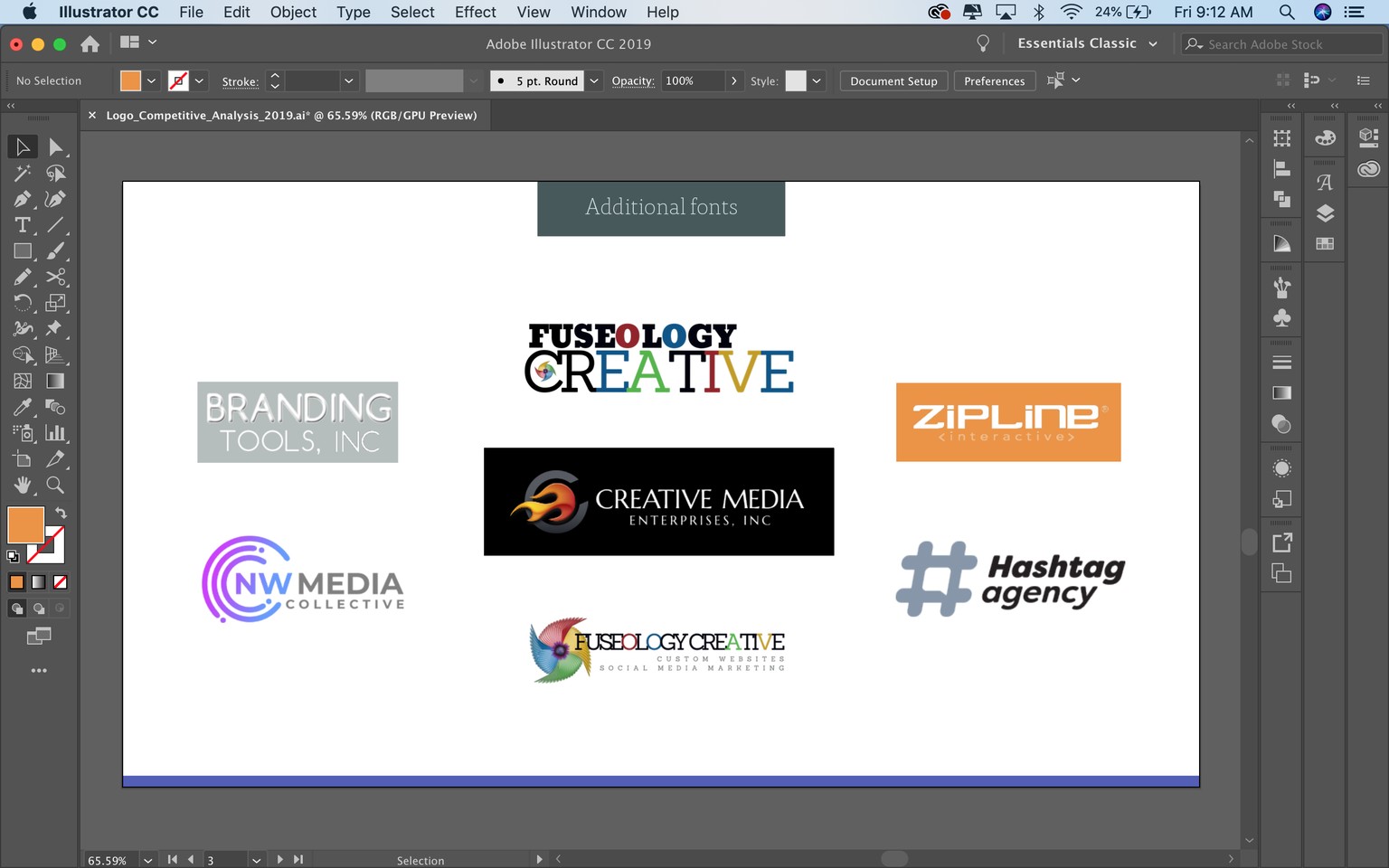Select the Scissors tool
1389x868 pixels.
point(56,277)
